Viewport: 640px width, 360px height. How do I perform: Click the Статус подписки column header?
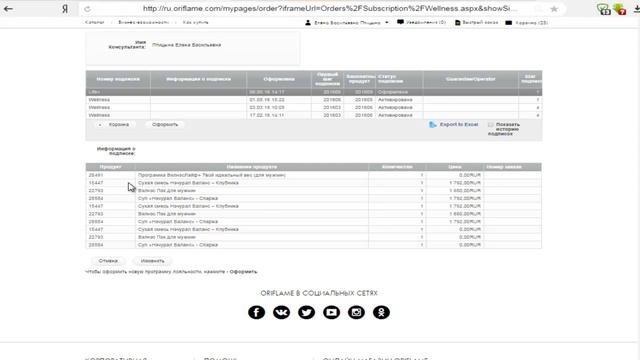pyautogui.click(x=399, y=79)
